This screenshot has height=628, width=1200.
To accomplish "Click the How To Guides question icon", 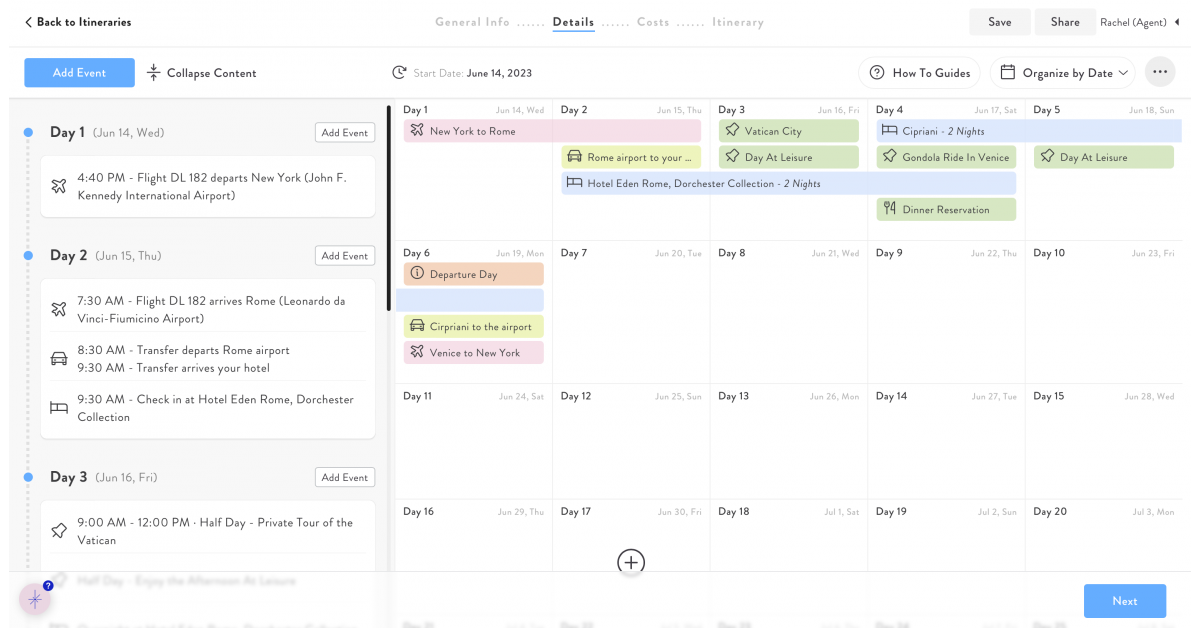I will tap(877, 73).
